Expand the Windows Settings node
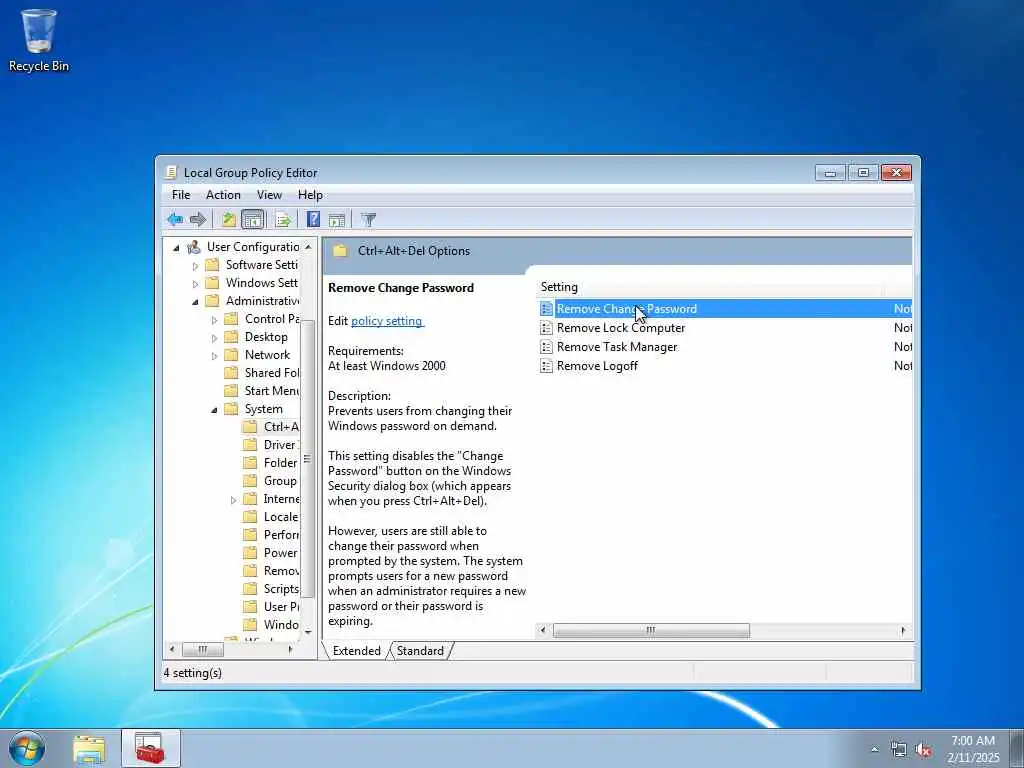Image resolution: width=1024 pixels, height=768 pixels. tap(195, 284)
